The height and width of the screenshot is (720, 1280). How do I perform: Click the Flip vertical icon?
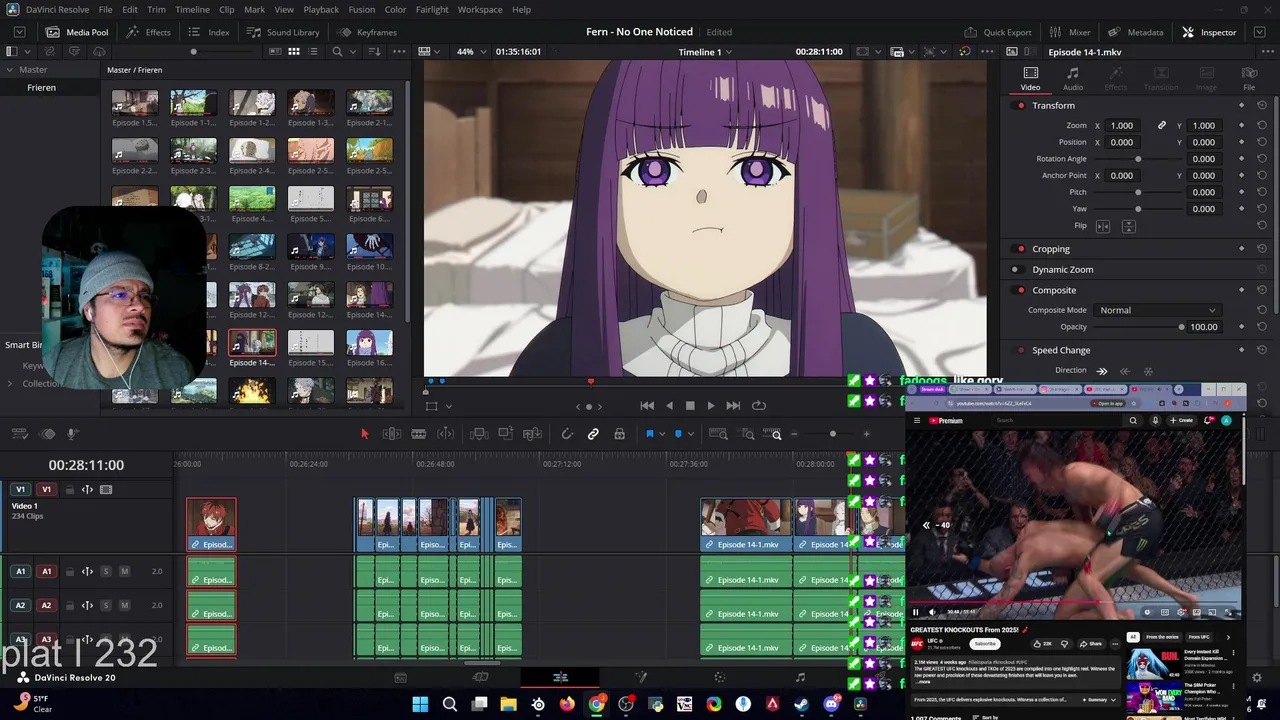1128,226
